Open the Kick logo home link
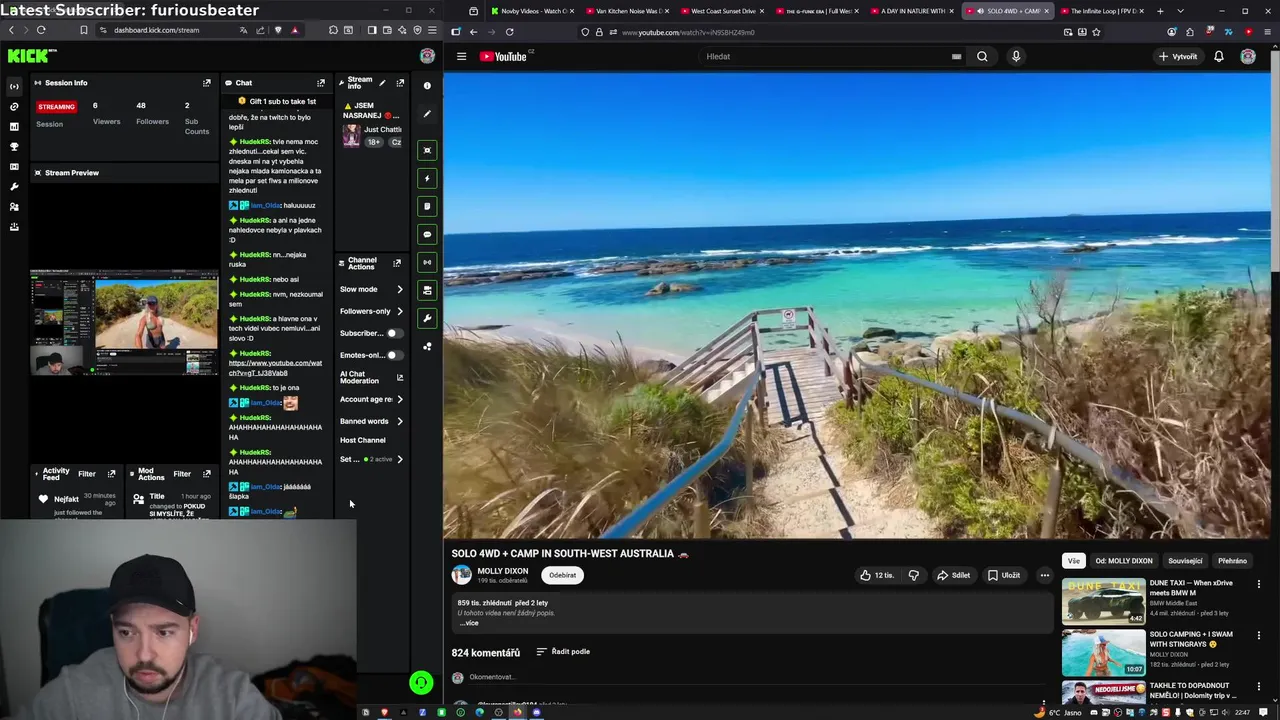Viewport: 1280px width, 720px height. pyautogui.click(x=31, y=56)
